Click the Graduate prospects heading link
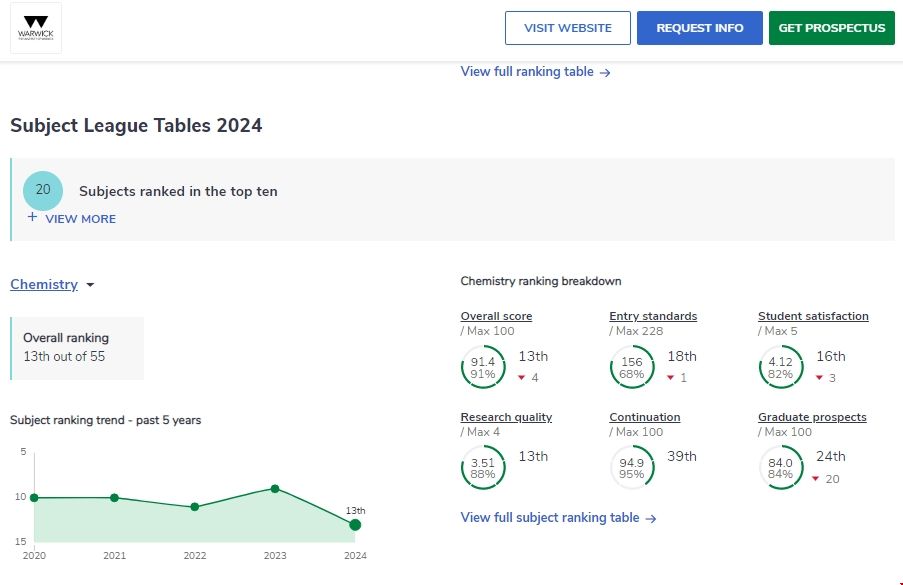The height and width of the screenshot is (585, 903). (x=812, y=417)
